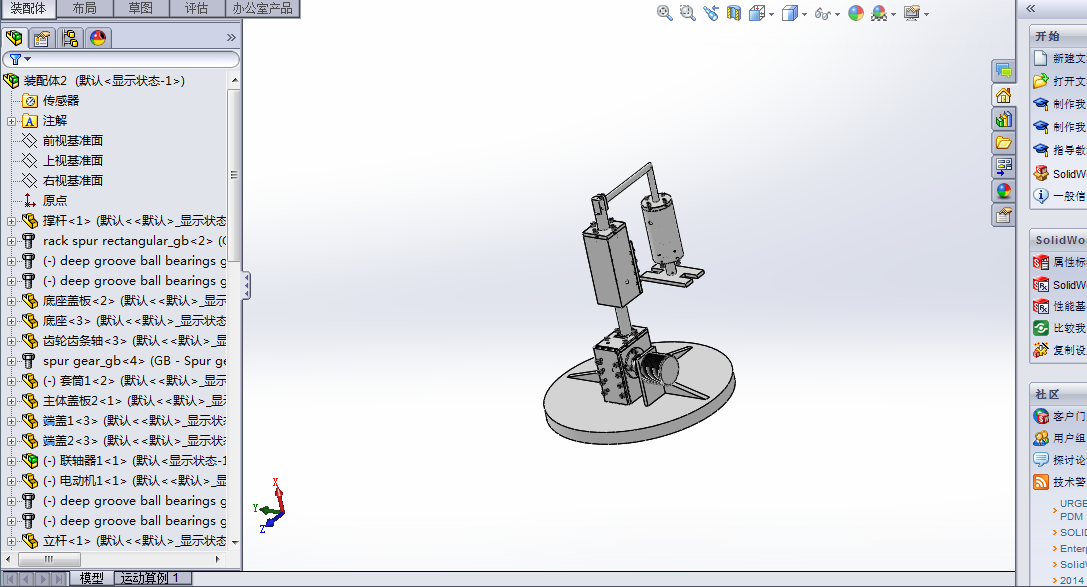Select 联轴器1<1> subassembly in tree

coord(134,461)
